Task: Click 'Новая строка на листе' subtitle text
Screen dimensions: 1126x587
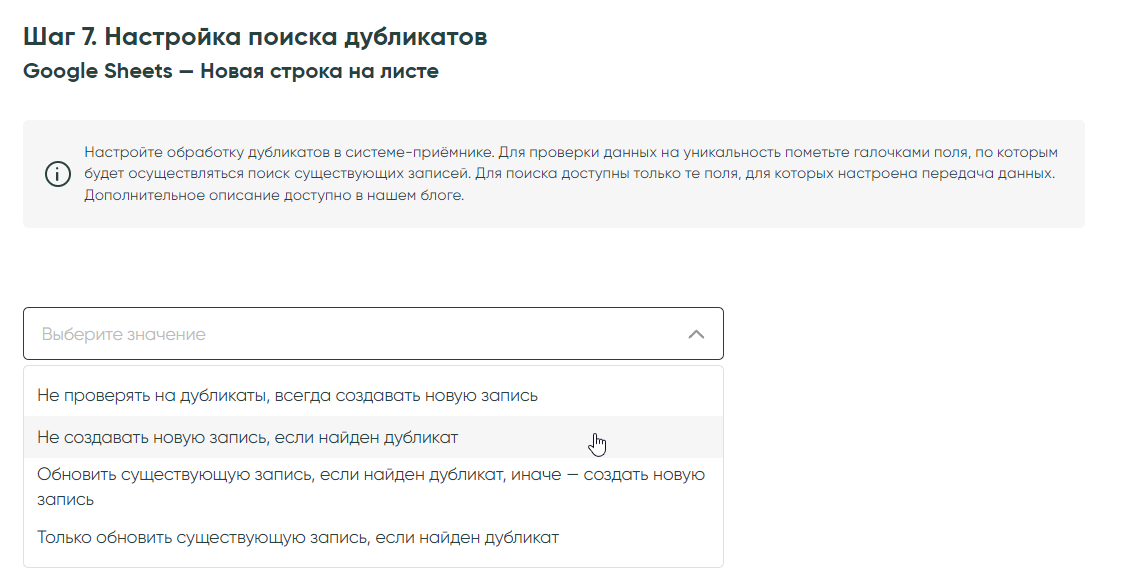Action: [319, 72]
